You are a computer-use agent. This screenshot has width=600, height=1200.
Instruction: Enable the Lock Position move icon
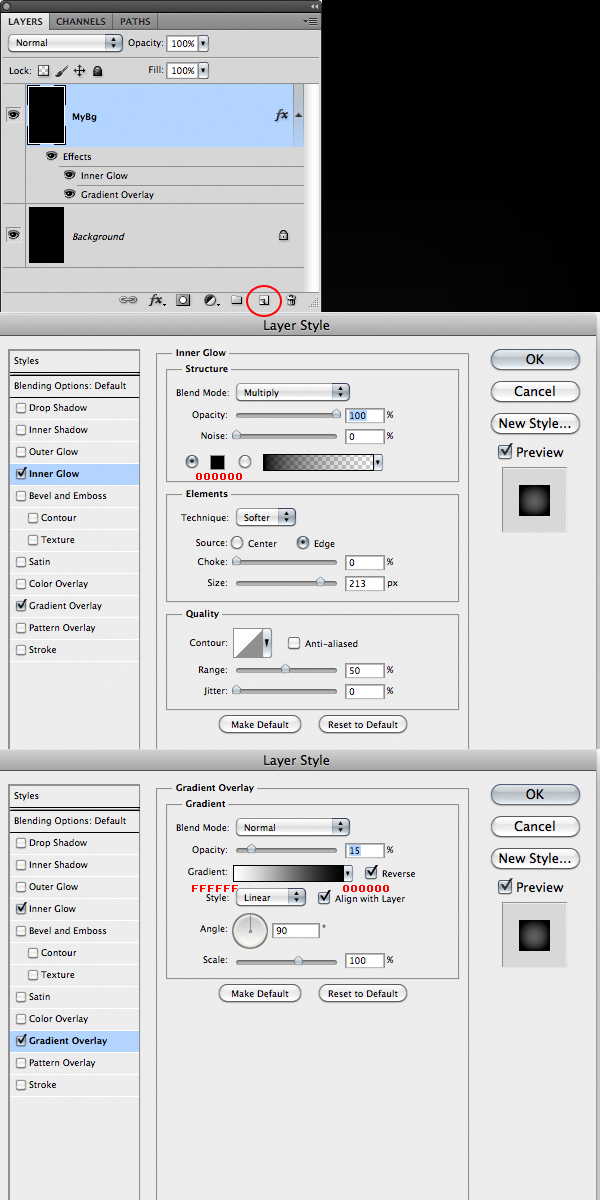click(x=80, y=71)
